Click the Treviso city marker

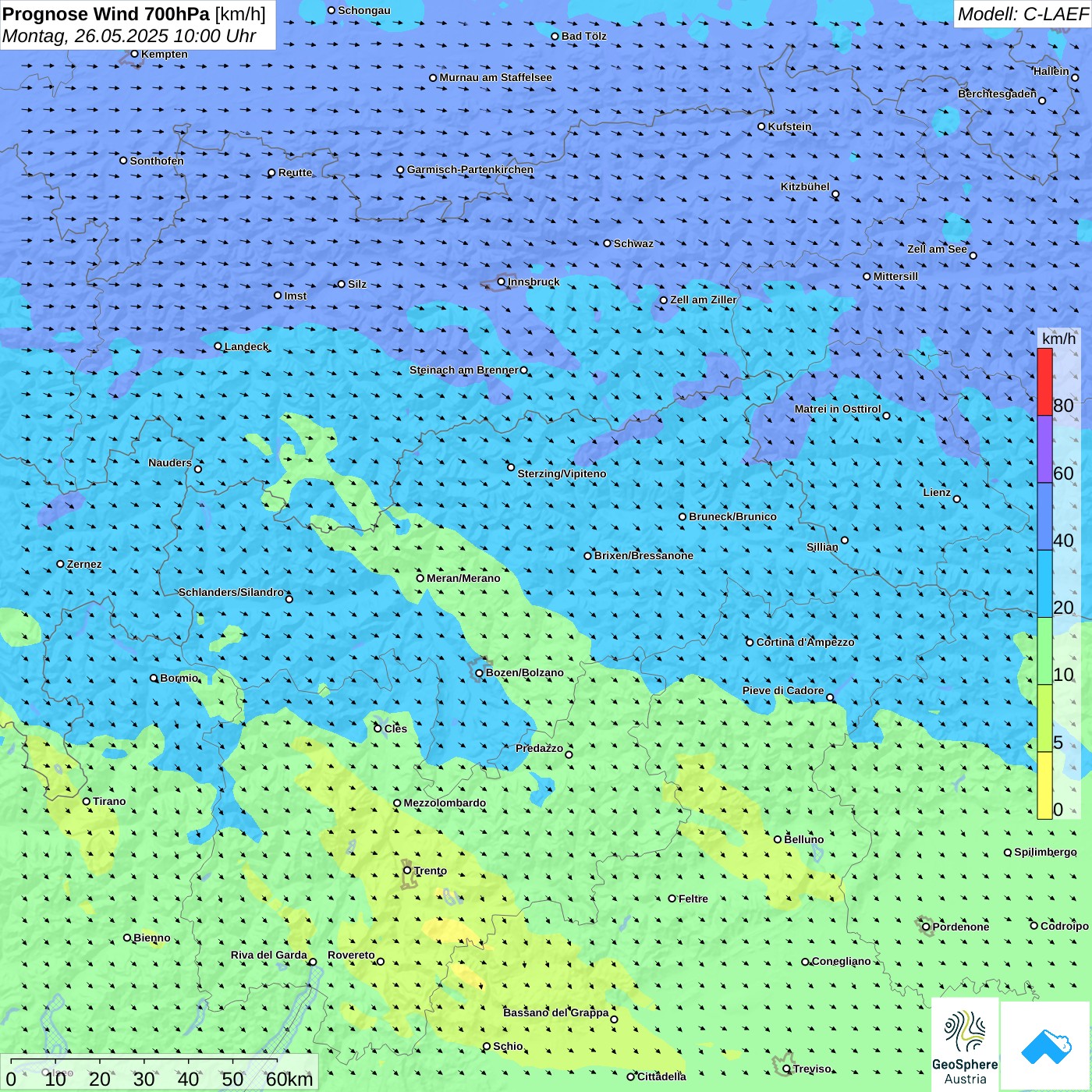[787, 1069]
